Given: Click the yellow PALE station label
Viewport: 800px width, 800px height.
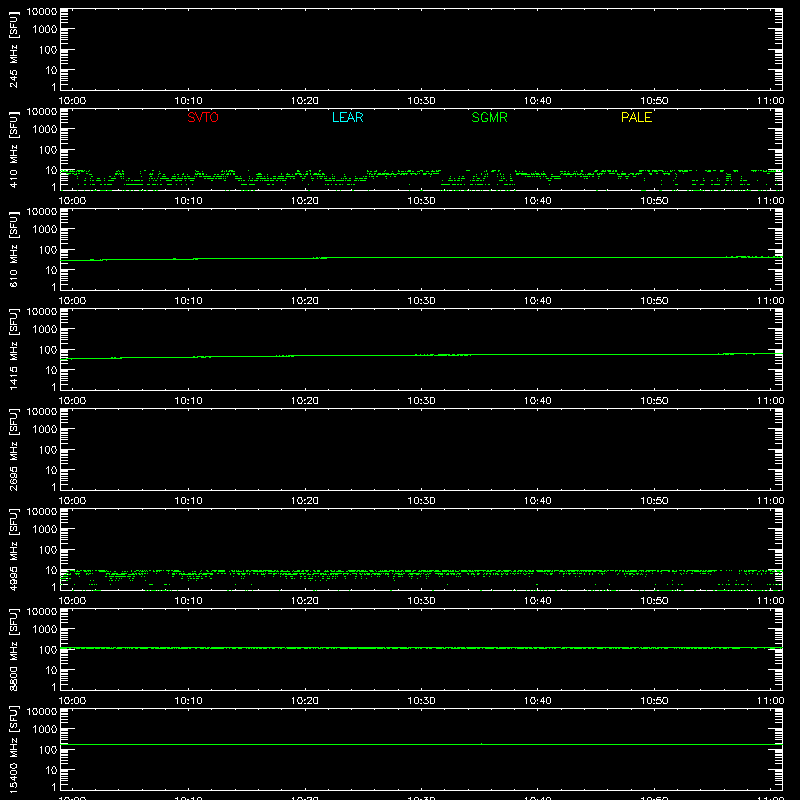Looking at the screenshot, I should pyautogui.click(x=636, y=117).
